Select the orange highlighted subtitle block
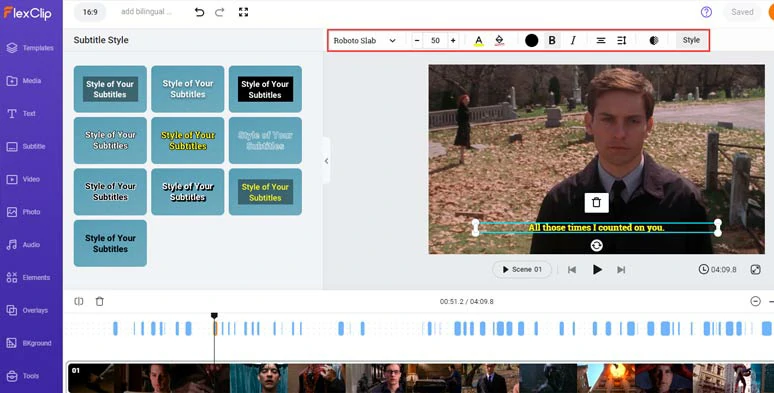This screenshot has width=774, height=393. click(x=215, y=328)
